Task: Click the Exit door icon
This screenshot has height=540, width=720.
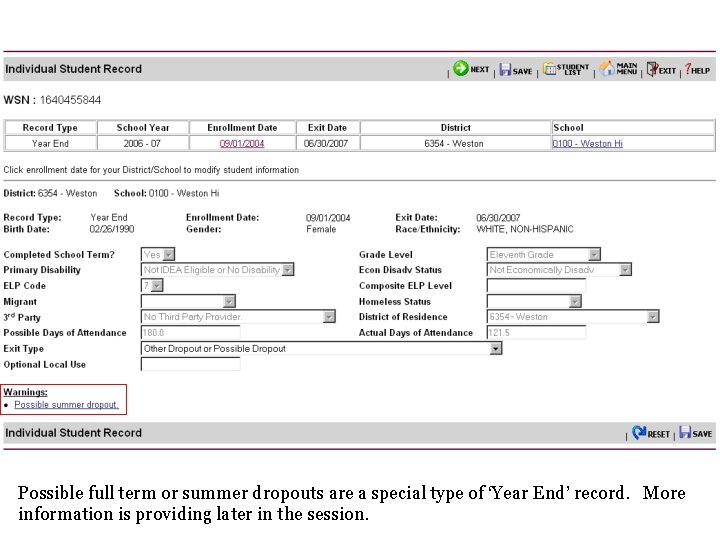Action: (x=652, y=69)
